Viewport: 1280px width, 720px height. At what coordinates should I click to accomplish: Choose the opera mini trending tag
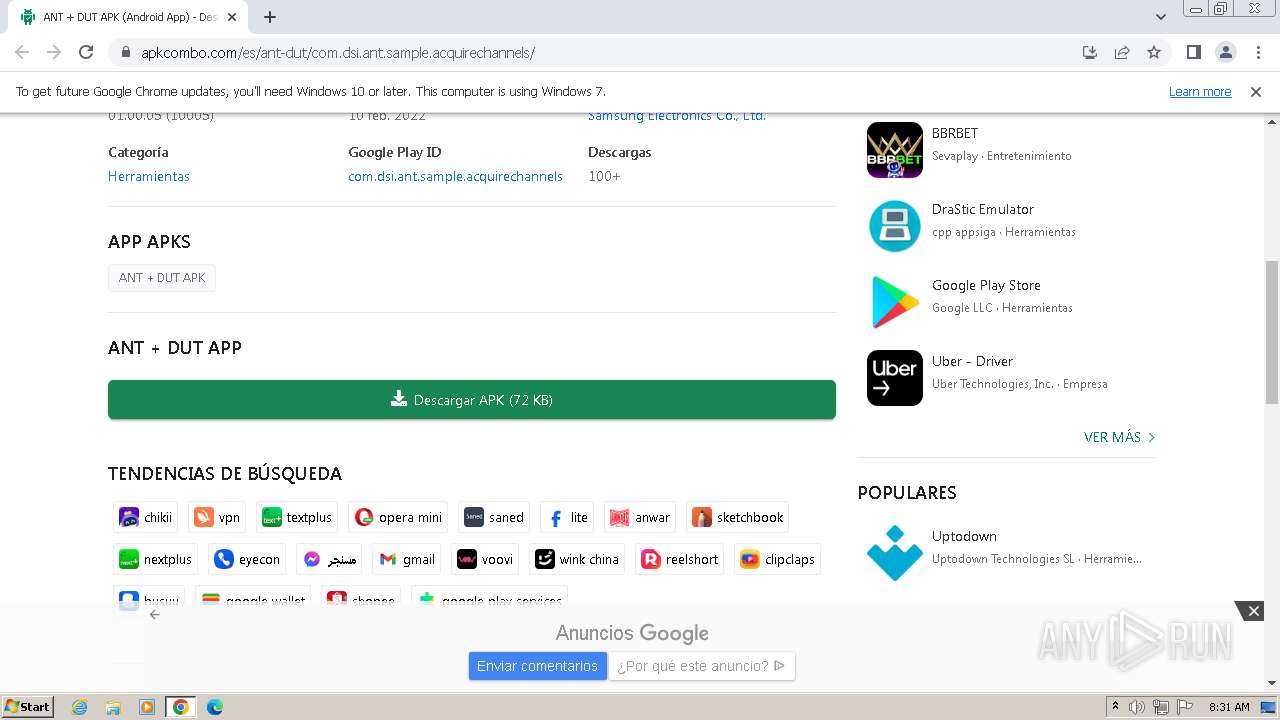398,517
